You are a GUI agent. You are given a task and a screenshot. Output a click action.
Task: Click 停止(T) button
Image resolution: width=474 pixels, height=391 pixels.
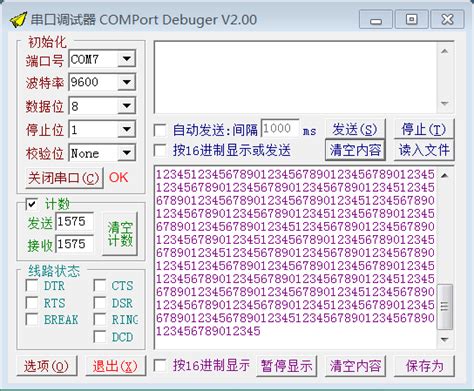coord(424,129)
